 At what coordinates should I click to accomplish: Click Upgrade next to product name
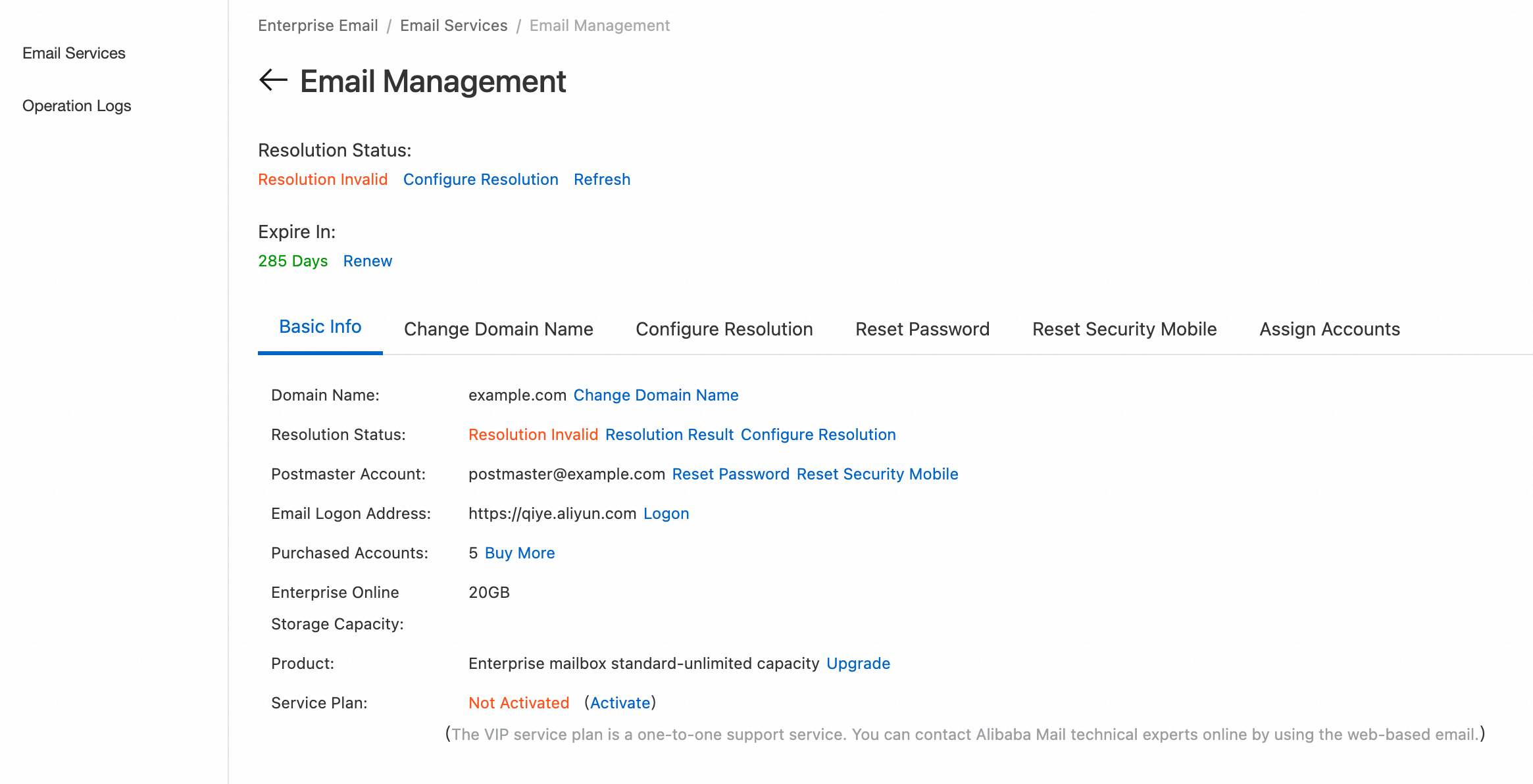(x=858, y=664)
